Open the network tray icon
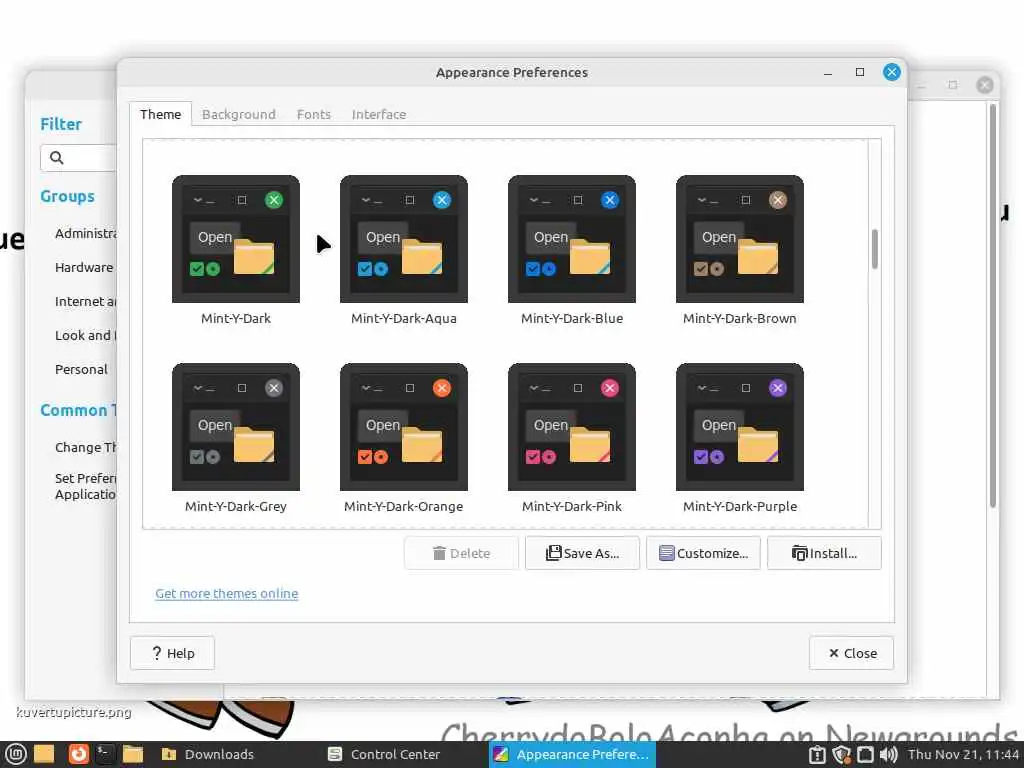 click(x=865, y=754)
